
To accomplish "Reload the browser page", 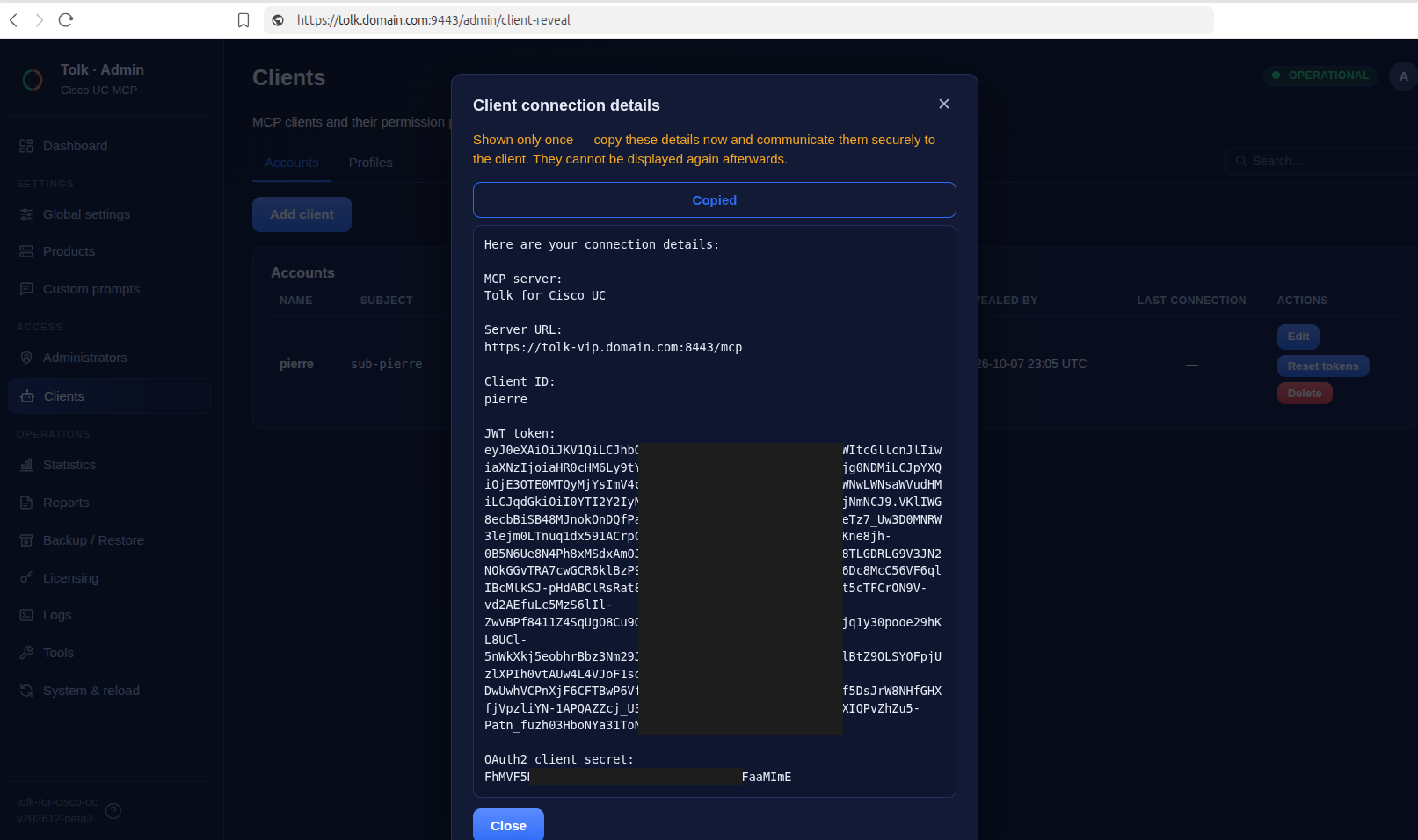I will tap(66, 19).
